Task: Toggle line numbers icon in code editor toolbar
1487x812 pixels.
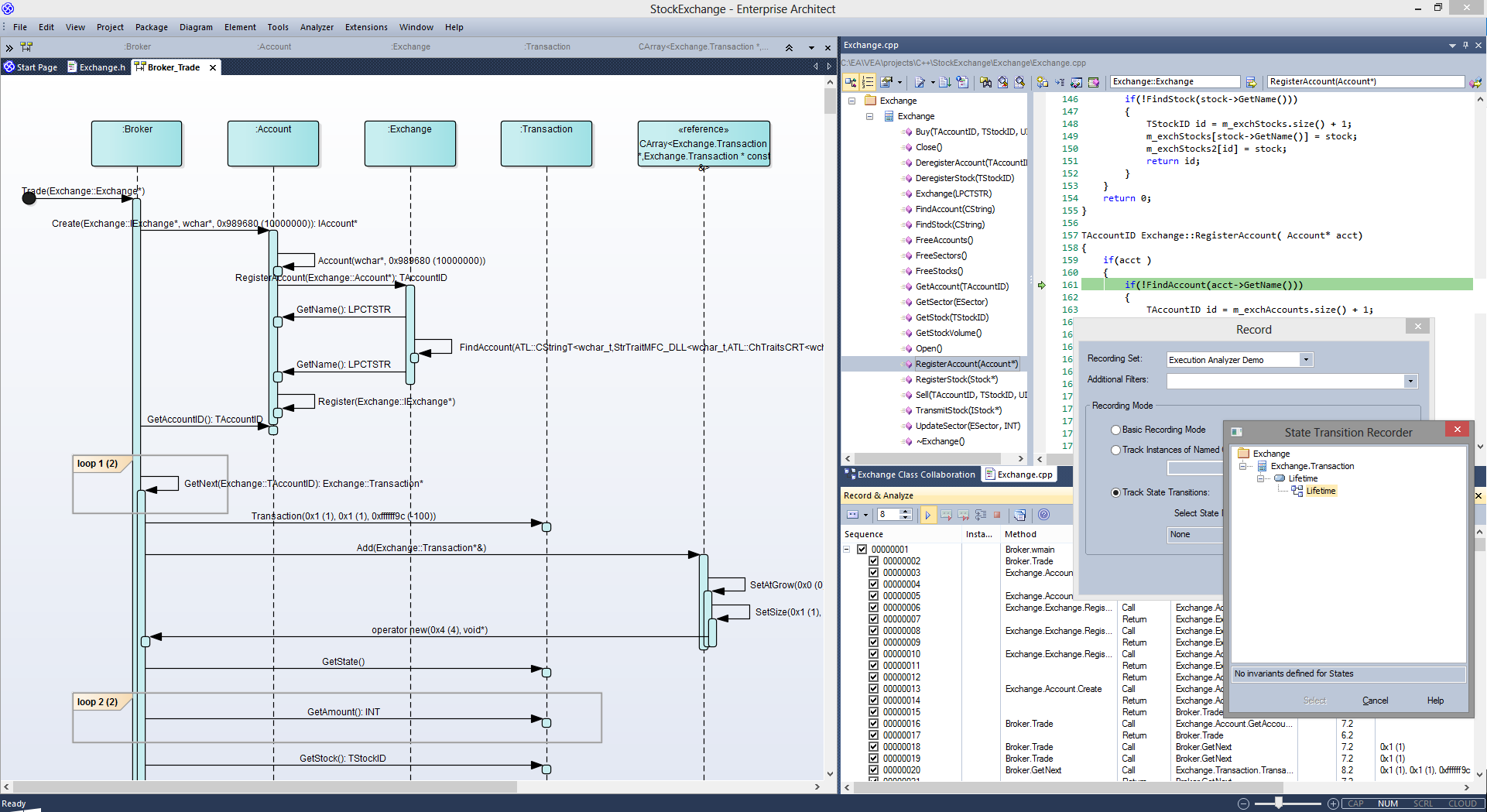Action: pos(868,82)
